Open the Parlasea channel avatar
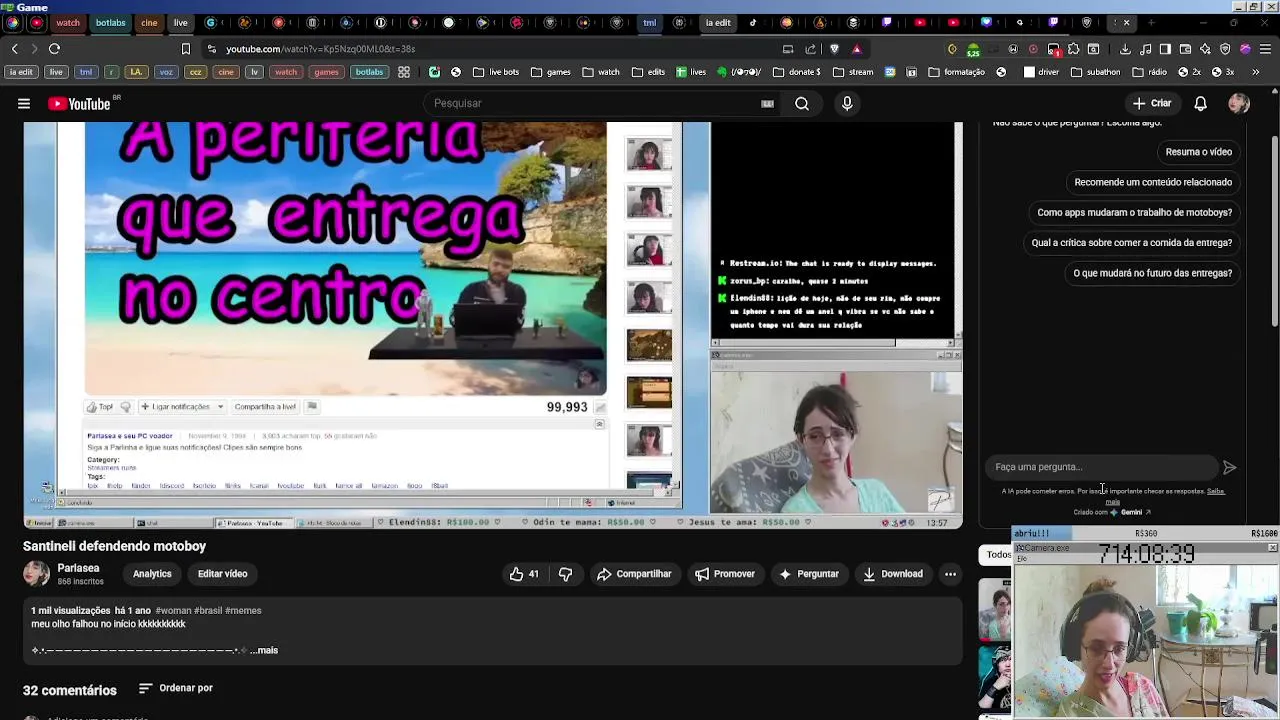1280x720 pixels. point(36,574)
